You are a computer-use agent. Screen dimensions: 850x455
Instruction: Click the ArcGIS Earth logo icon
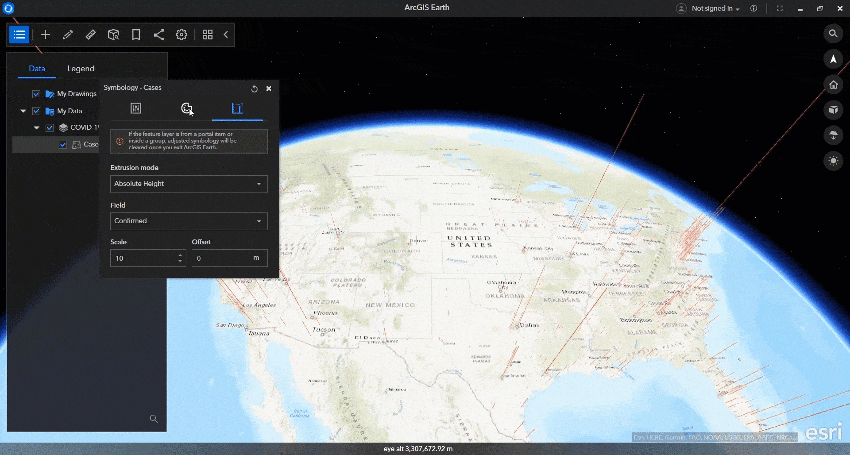9,8
